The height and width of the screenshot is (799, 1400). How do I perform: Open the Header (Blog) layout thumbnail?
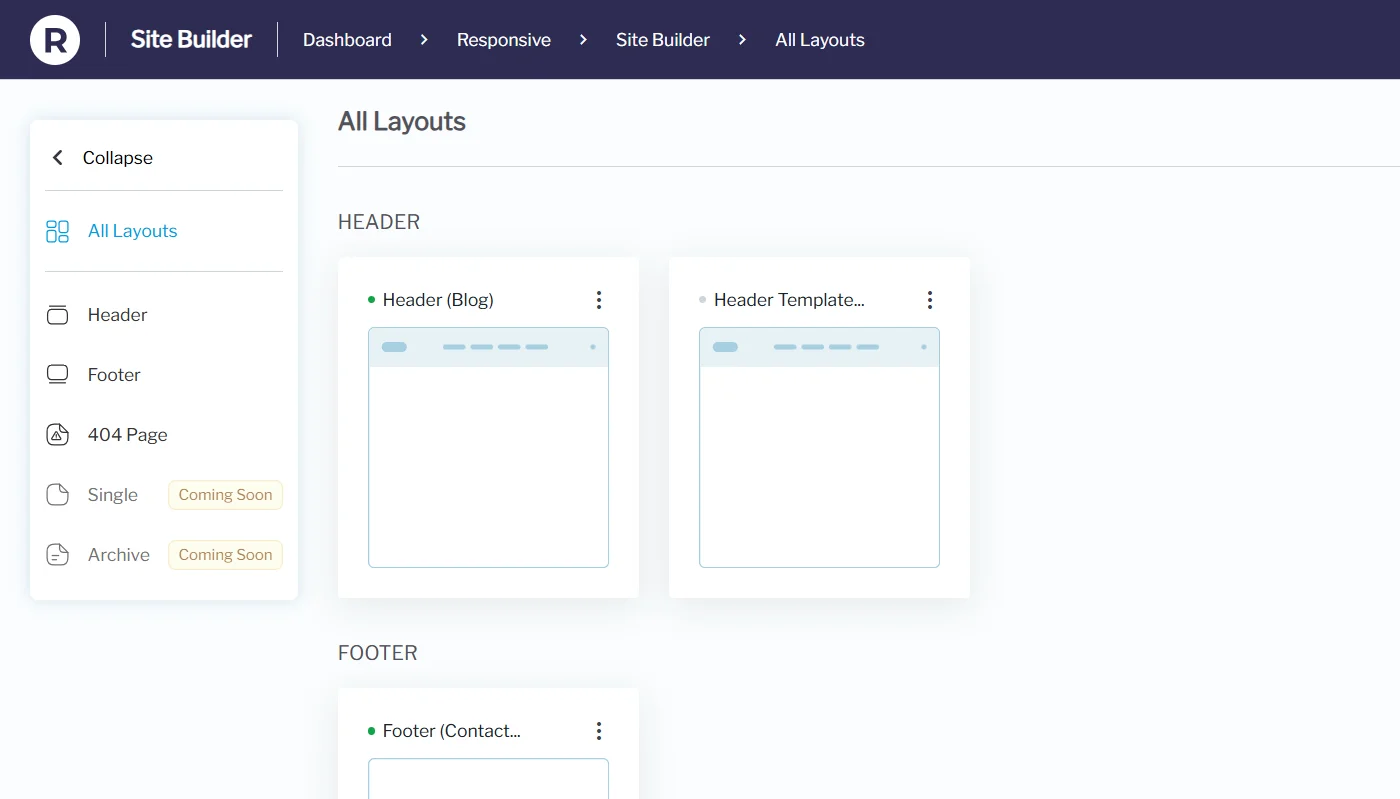(488, 447)
